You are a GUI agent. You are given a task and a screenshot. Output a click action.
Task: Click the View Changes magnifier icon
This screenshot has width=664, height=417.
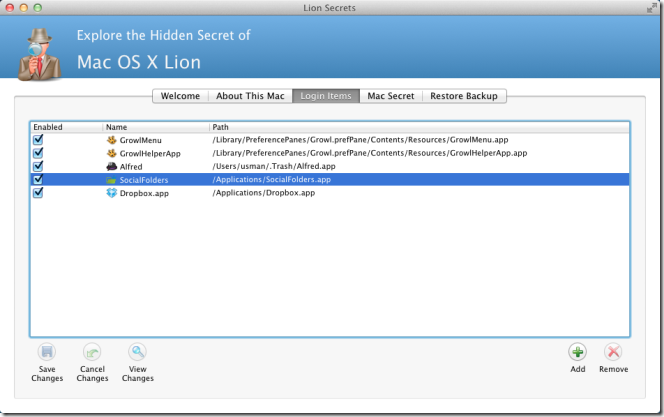pos(137,352)
